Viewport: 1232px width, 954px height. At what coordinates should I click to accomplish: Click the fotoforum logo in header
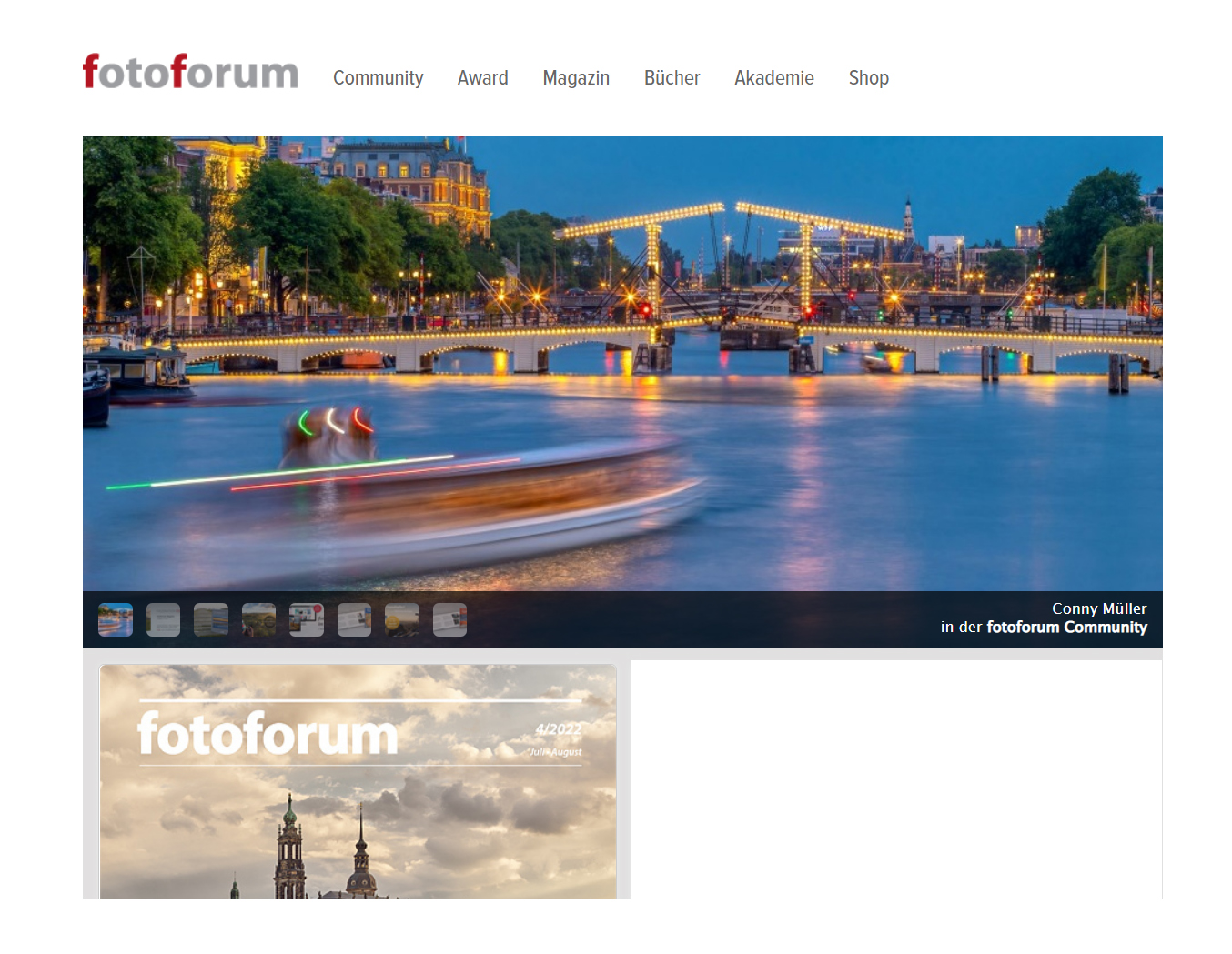190,72
